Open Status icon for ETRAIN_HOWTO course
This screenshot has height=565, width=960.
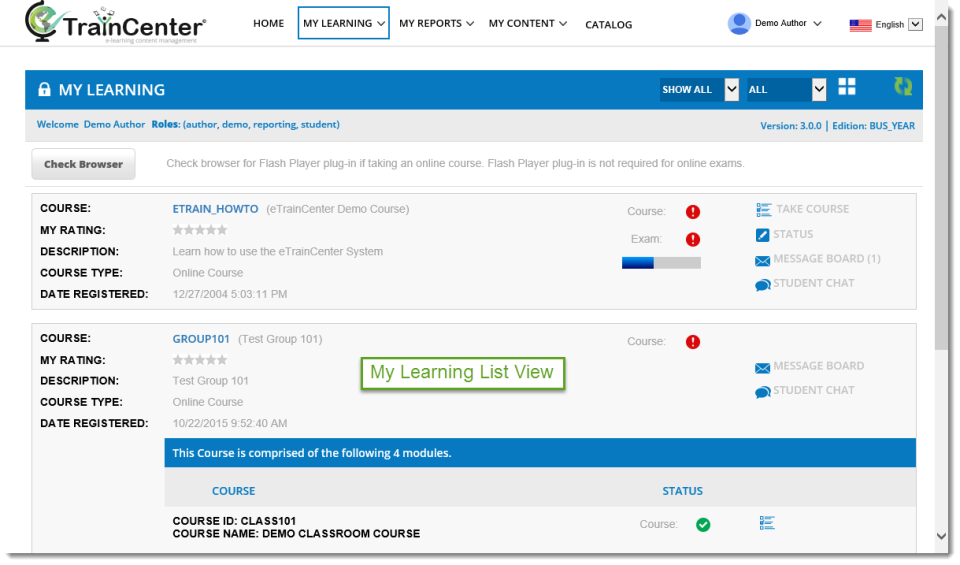(762, 235)
